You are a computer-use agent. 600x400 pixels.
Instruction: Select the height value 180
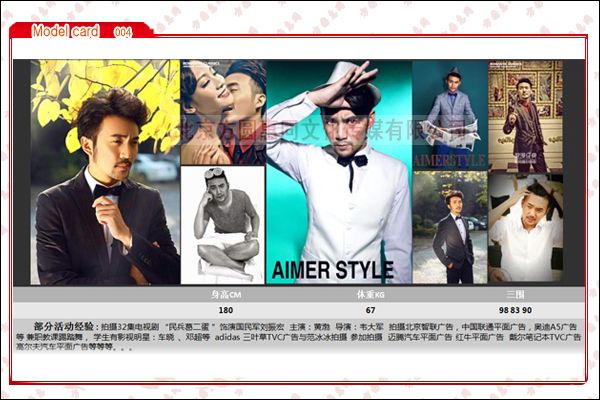coord(226,310)
